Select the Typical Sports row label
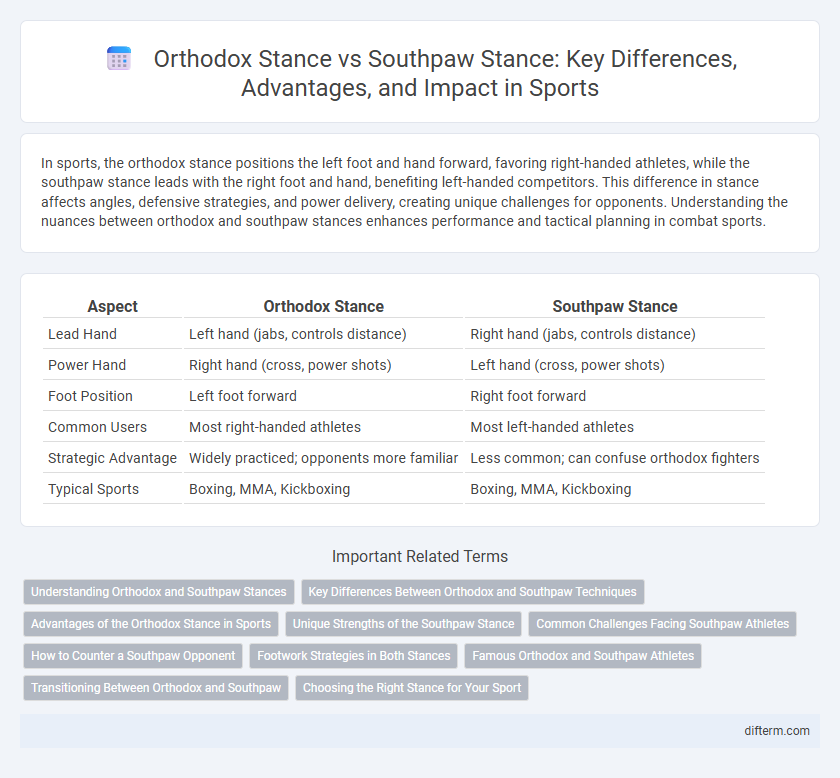This screenshot has height=778, width=840. (93, 489)
